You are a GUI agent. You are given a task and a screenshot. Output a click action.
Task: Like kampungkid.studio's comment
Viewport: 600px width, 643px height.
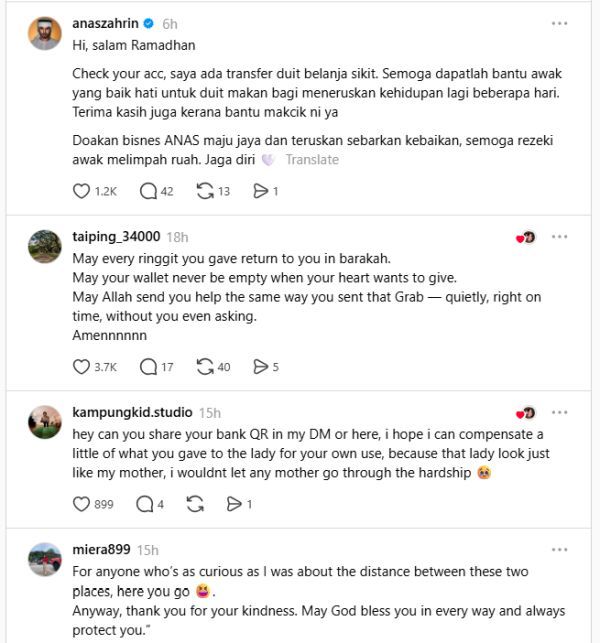(x=82, y=504)
